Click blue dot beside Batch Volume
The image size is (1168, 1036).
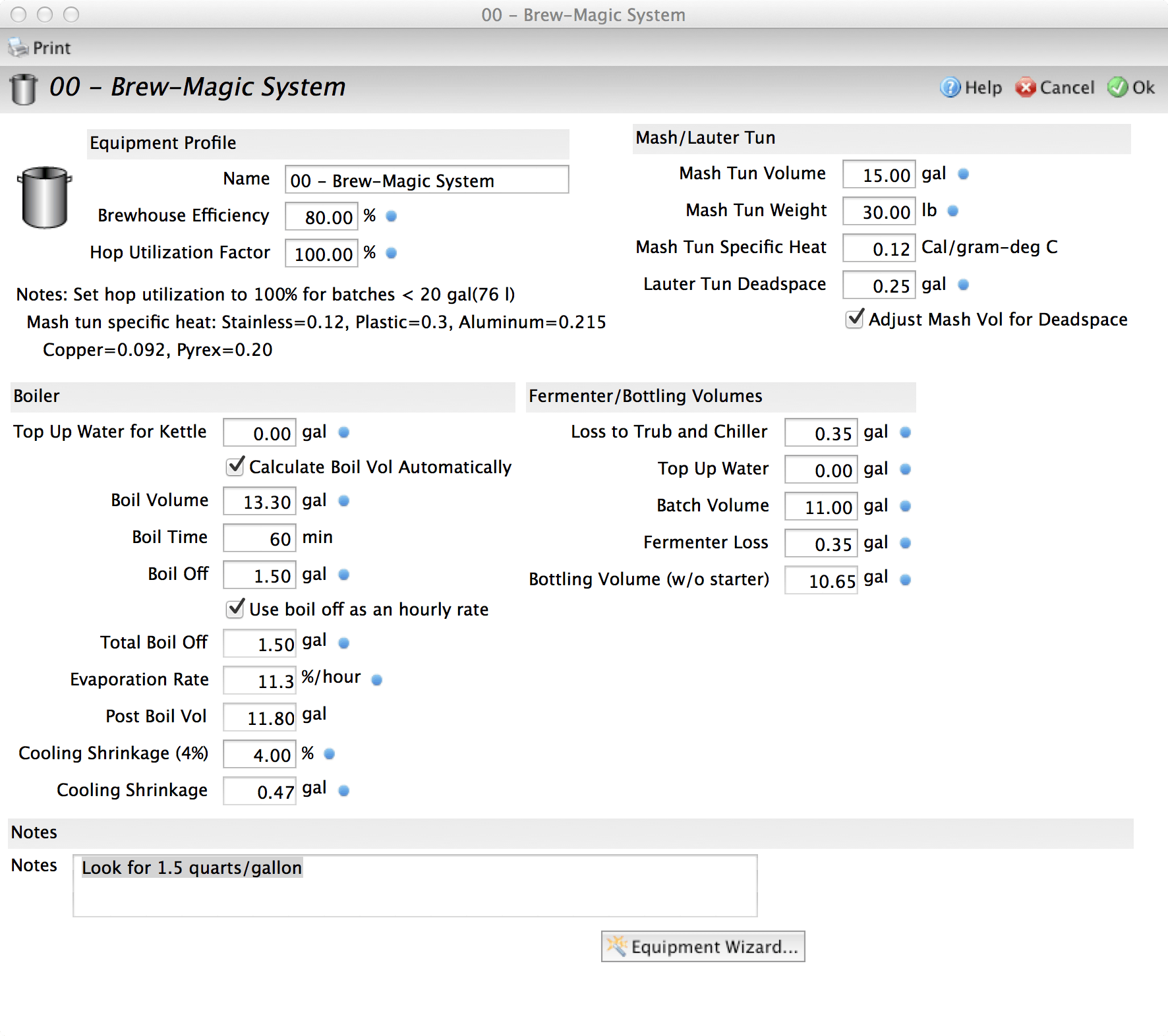(906, 506)
